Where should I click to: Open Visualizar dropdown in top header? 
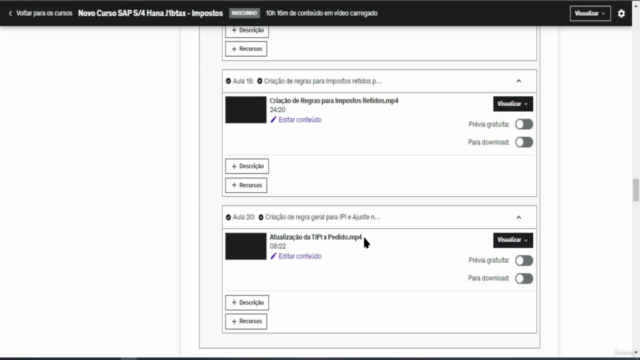click(x=590, y=13)
